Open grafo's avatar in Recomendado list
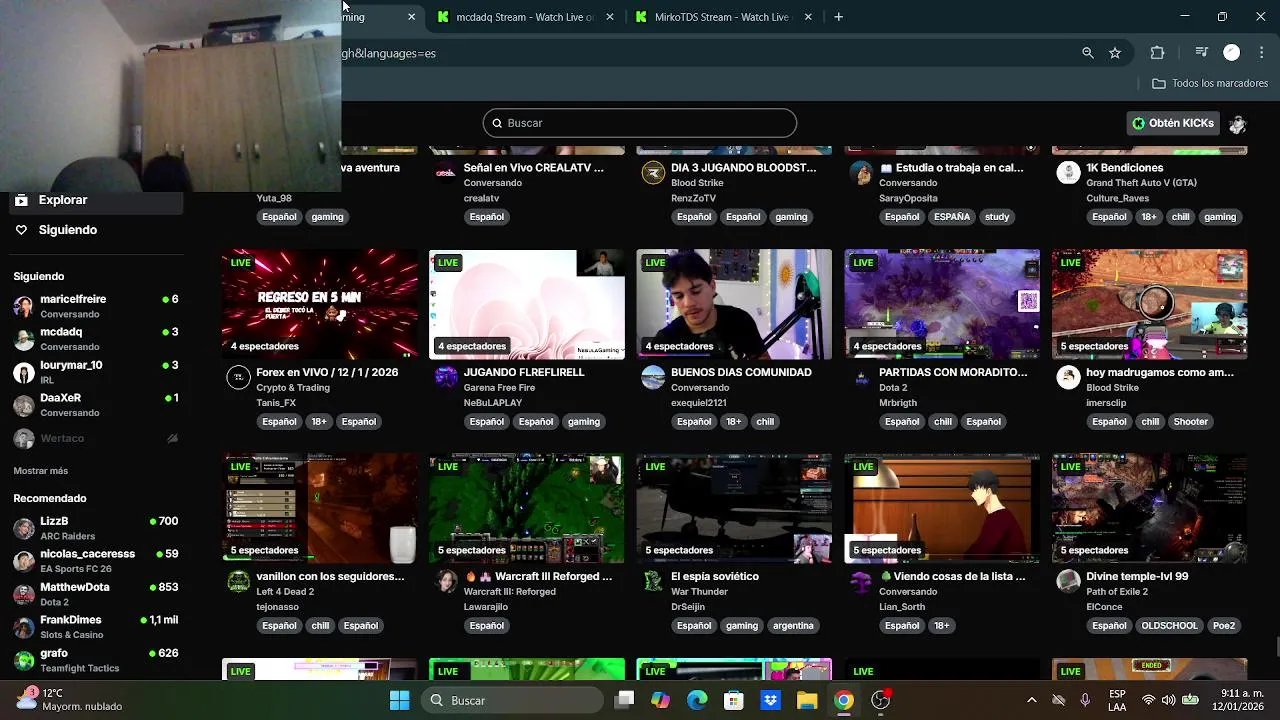The width and height of the screenshot is (1280, 720). tap(23, 661)
